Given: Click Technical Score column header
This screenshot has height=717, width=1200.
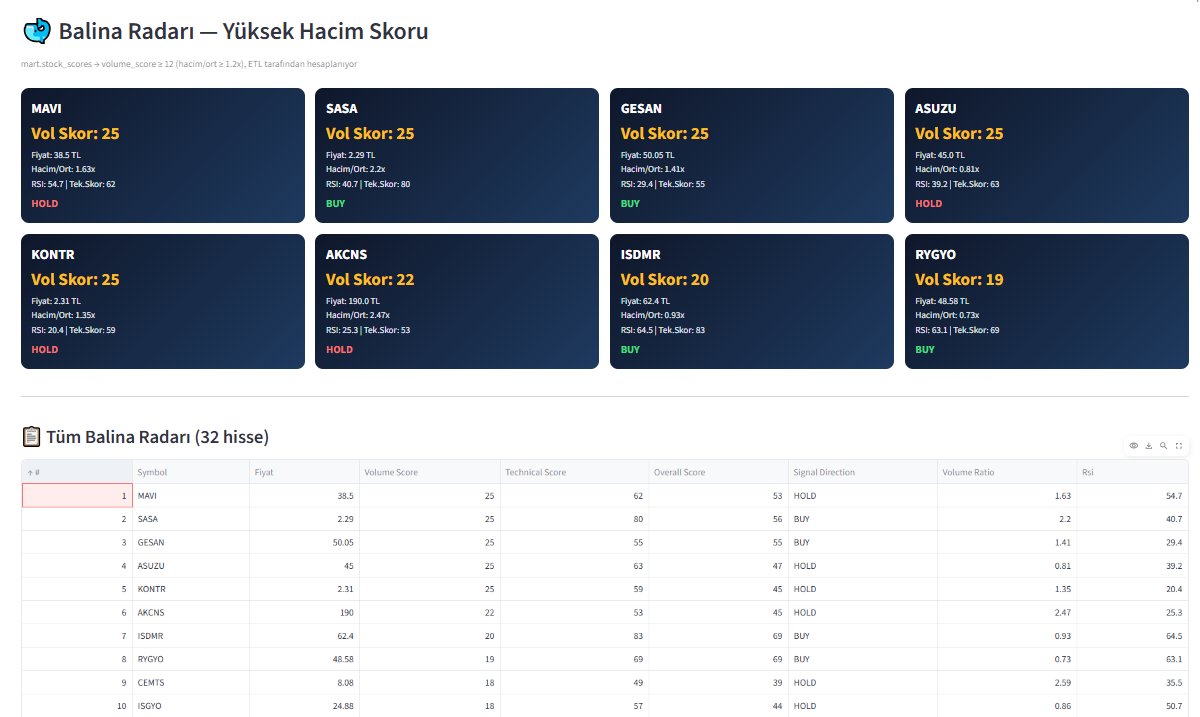Looking at the screenshot, I should pos(574,472).
